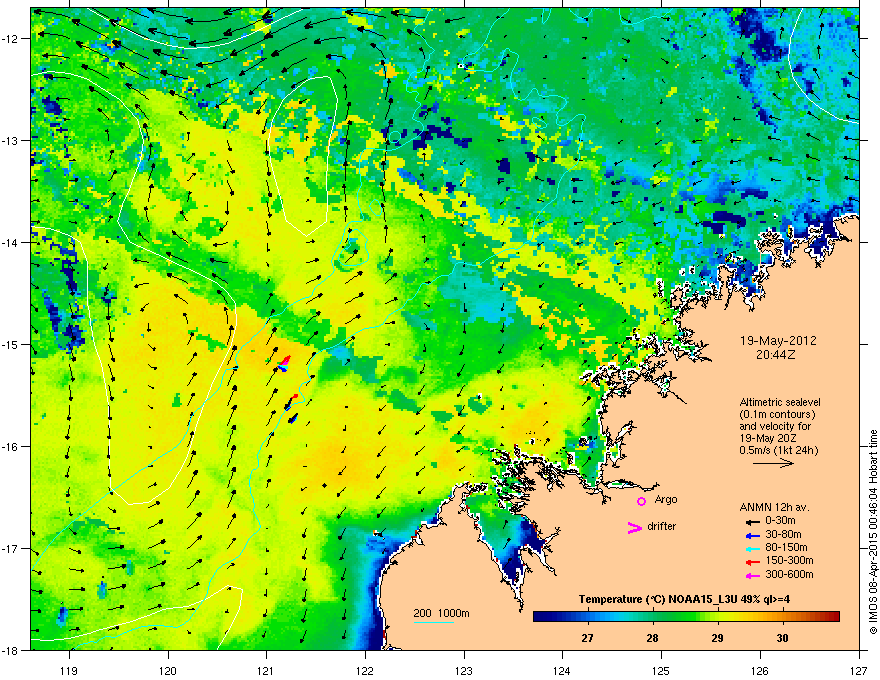Click the 0.5m/s velocity scale arrow

[773, 463]
